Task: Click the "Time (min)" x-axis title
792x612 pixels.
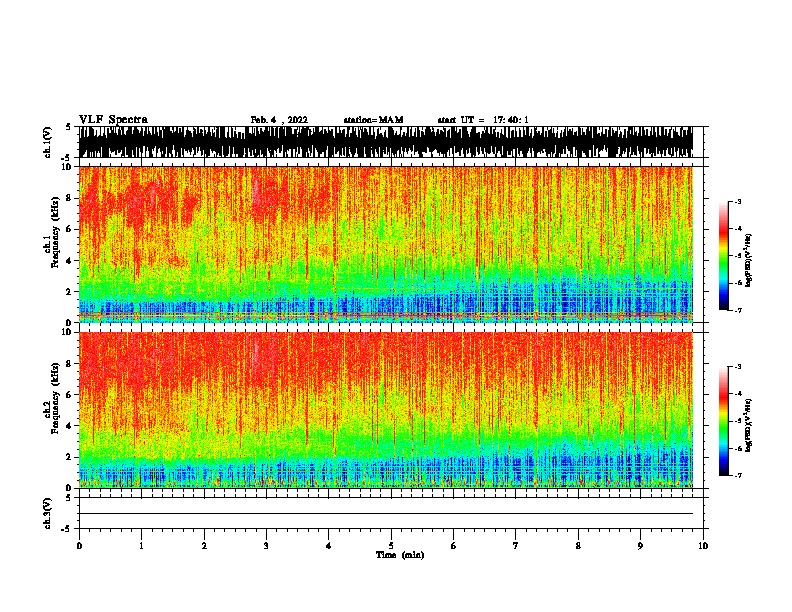Action: (x=400, y=555)
